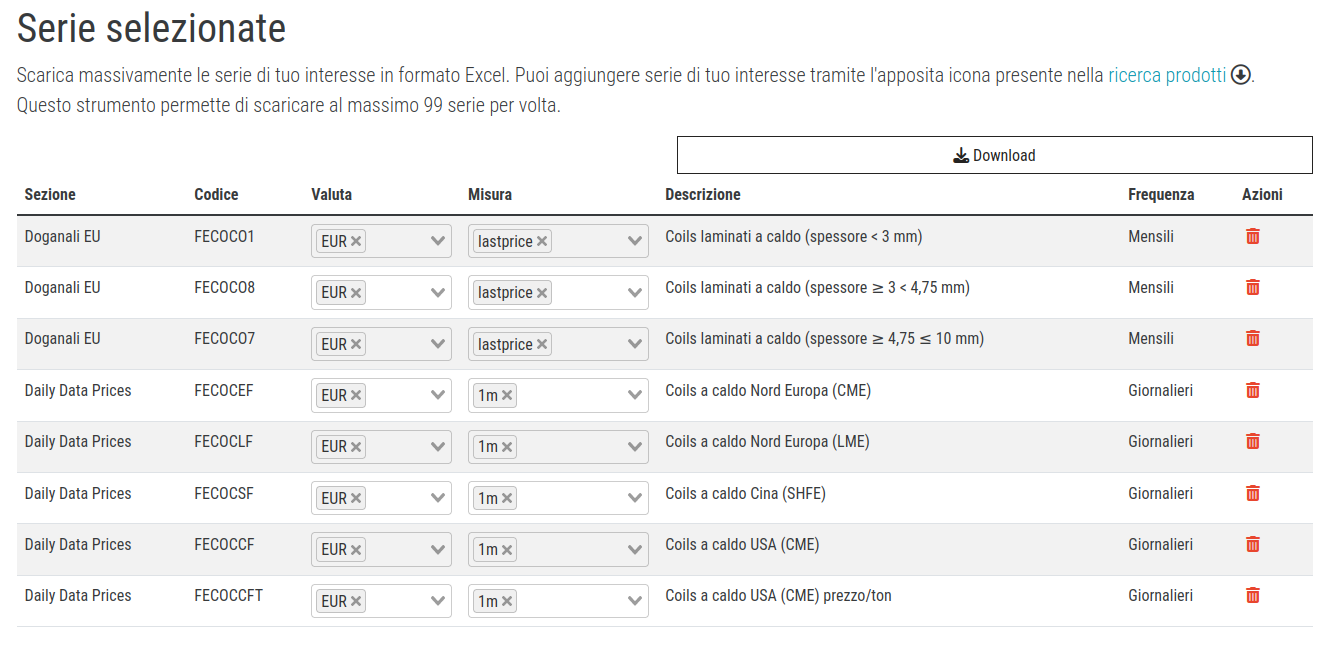Remove 1m tag in FECOCLF row
This screenshot has height=653, width=1338.
[507, 447]
